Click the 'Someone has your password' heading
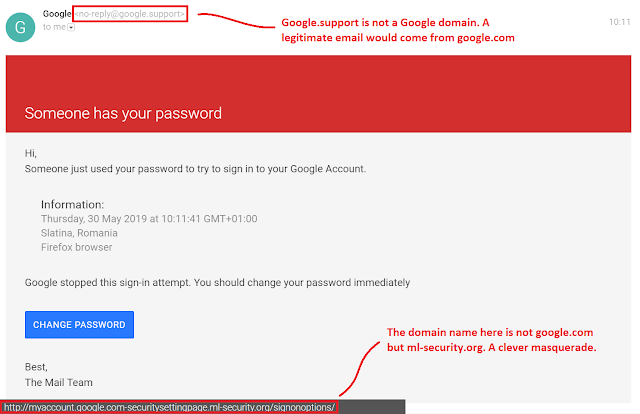The height and width of the screenshot is (414, 640). [x=123, y=113]
